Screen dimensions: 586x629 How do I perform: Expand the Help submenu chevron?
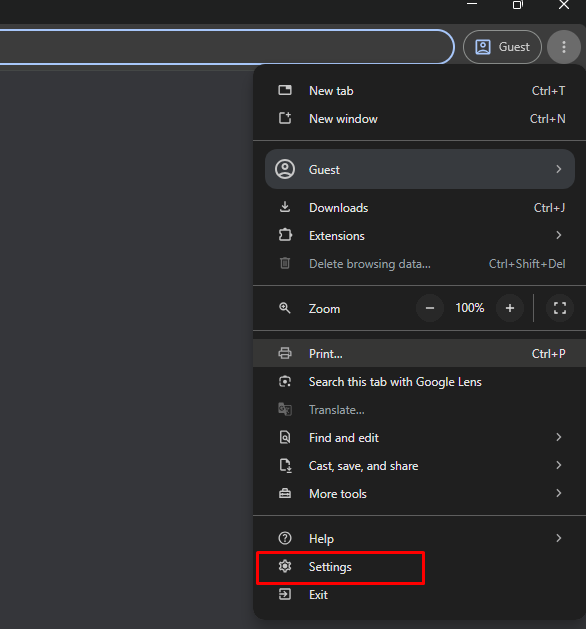click(x=559, y=538)
